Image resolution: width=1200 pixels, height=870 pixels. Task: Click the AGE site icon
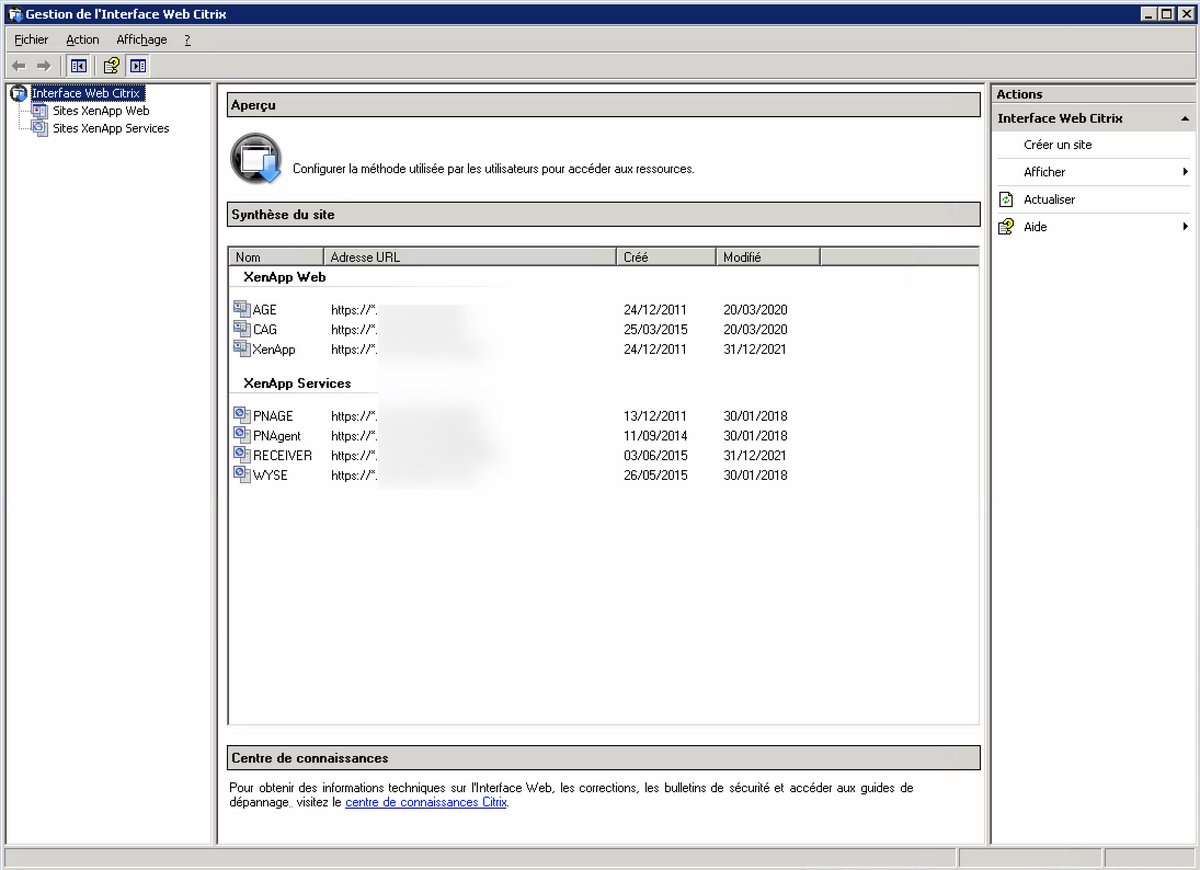click(241, 309)
